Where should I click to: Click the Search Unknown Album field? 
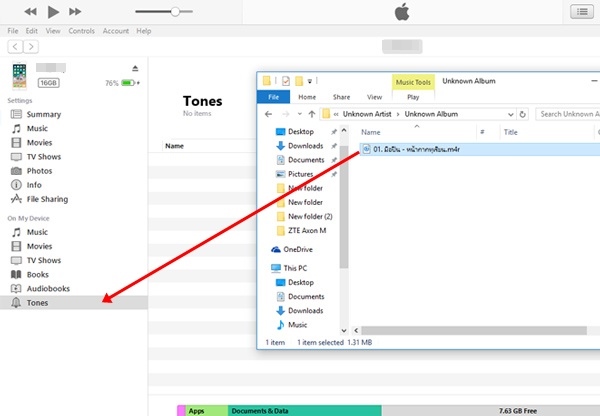click(x=568, y=114)
